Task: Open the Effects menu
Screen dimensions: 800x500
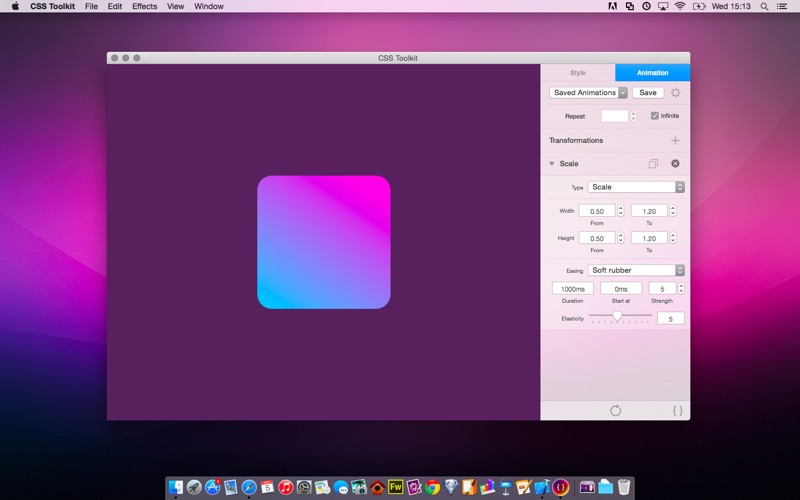Action: click(144, 6)
